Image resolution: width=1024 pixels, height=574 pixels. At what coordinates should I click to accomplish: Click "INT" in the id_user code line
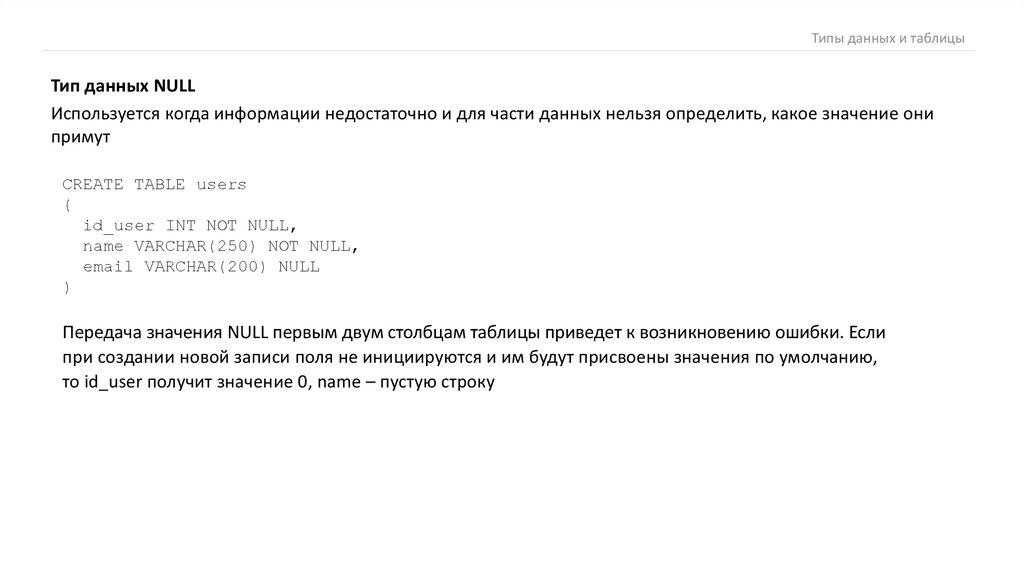click(x=181, y=225)
